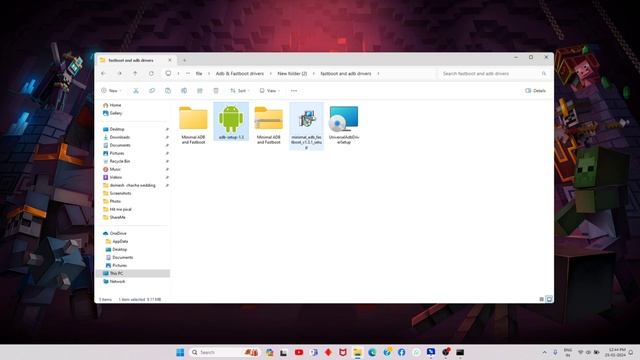Click 'Adb & Fastboot drivers' breadcrumb
640x360 pixels.
click(240, 73)
